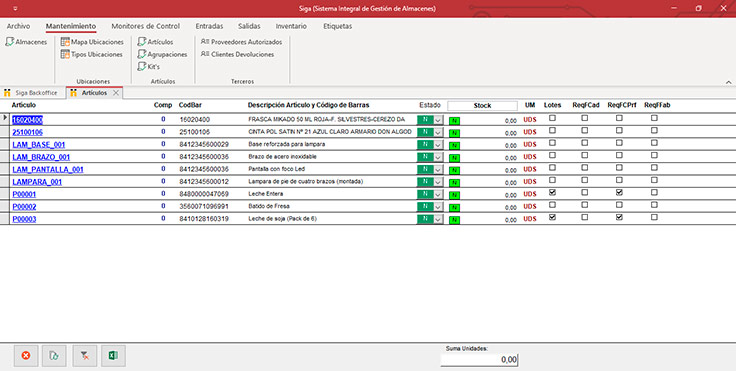Viewport: 736px width, 371px height.
Task: Collapse the ribbon using the chevron
Action: coord(728,82)
